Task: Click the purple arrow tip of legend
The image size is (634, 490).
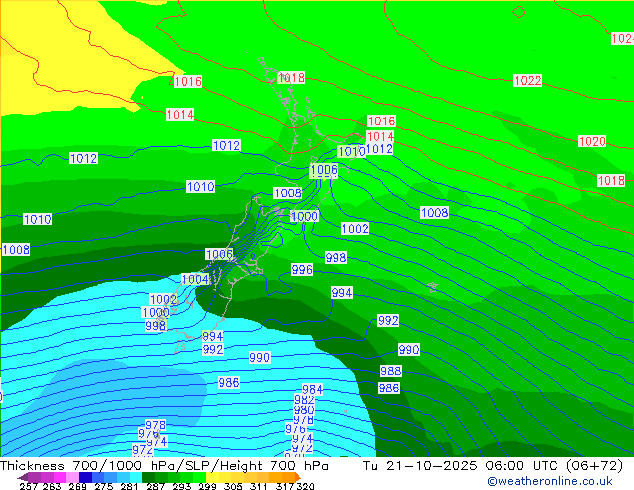Action: (x=22, y=477)
